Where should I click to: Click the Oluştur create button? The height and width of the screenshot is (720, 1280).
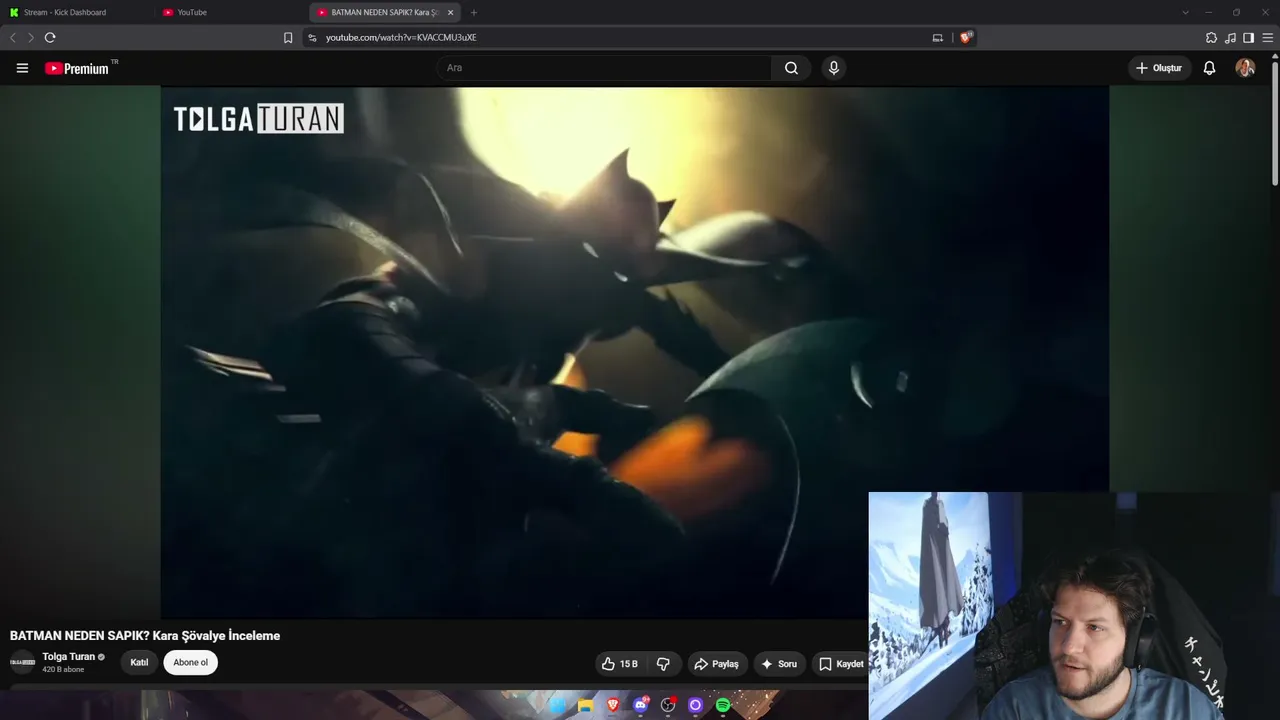(x=1159, y=68)
